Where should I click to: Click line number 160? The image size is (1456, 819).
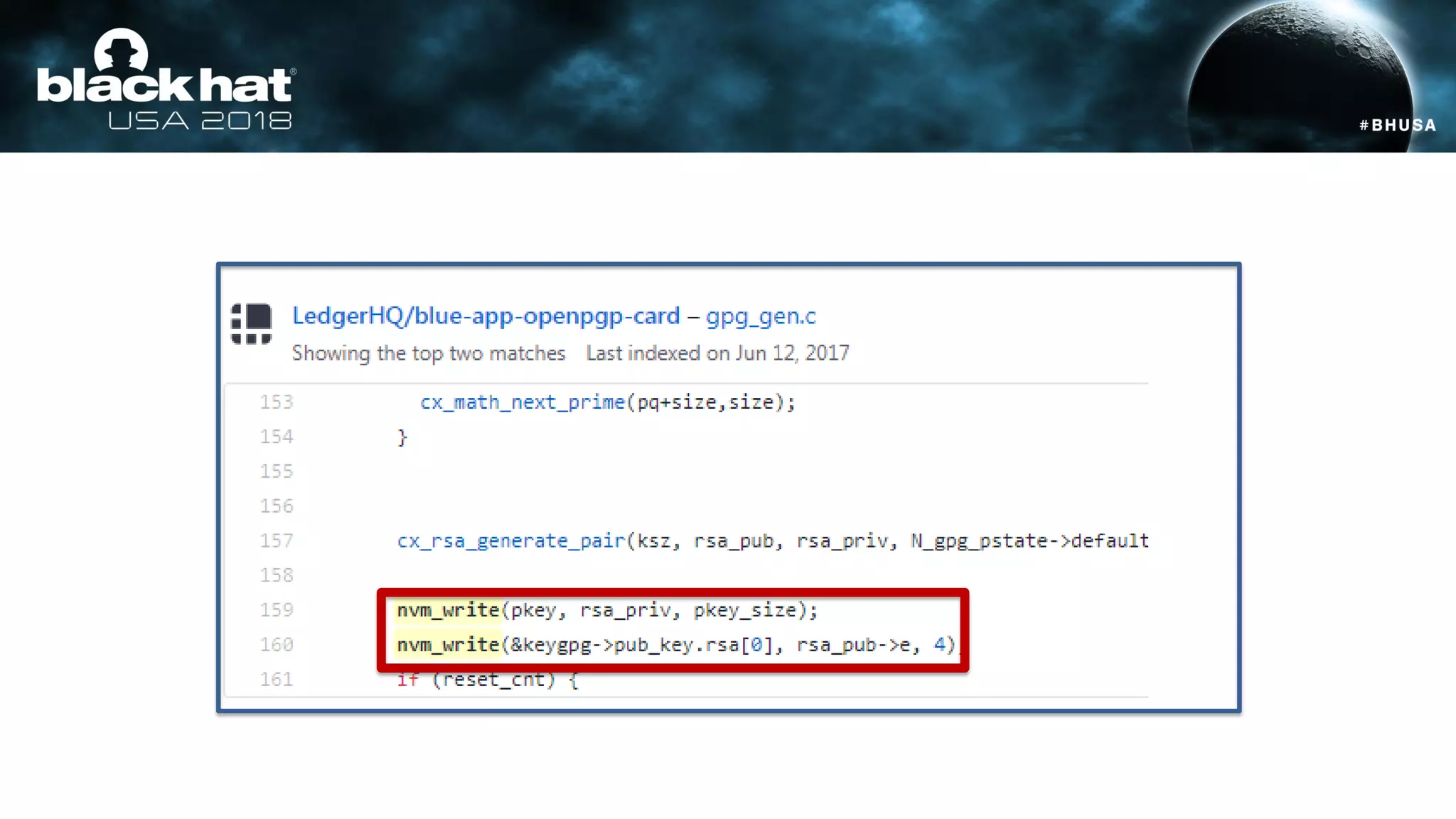tap(277, 645)
